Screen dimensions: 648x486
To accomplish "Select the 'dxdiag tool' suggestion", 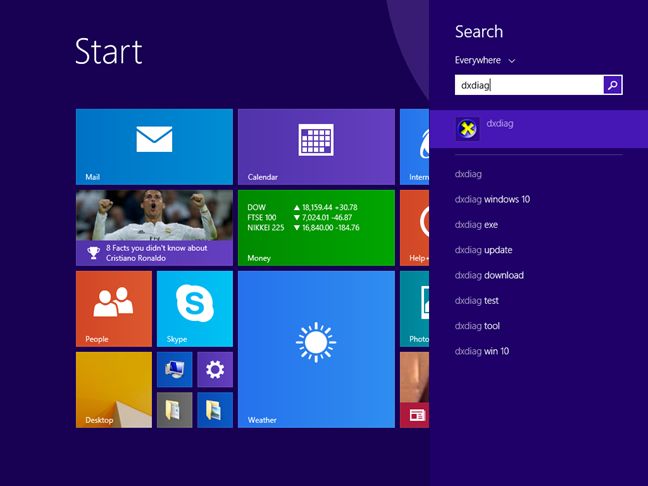I will tap(477, 326).
